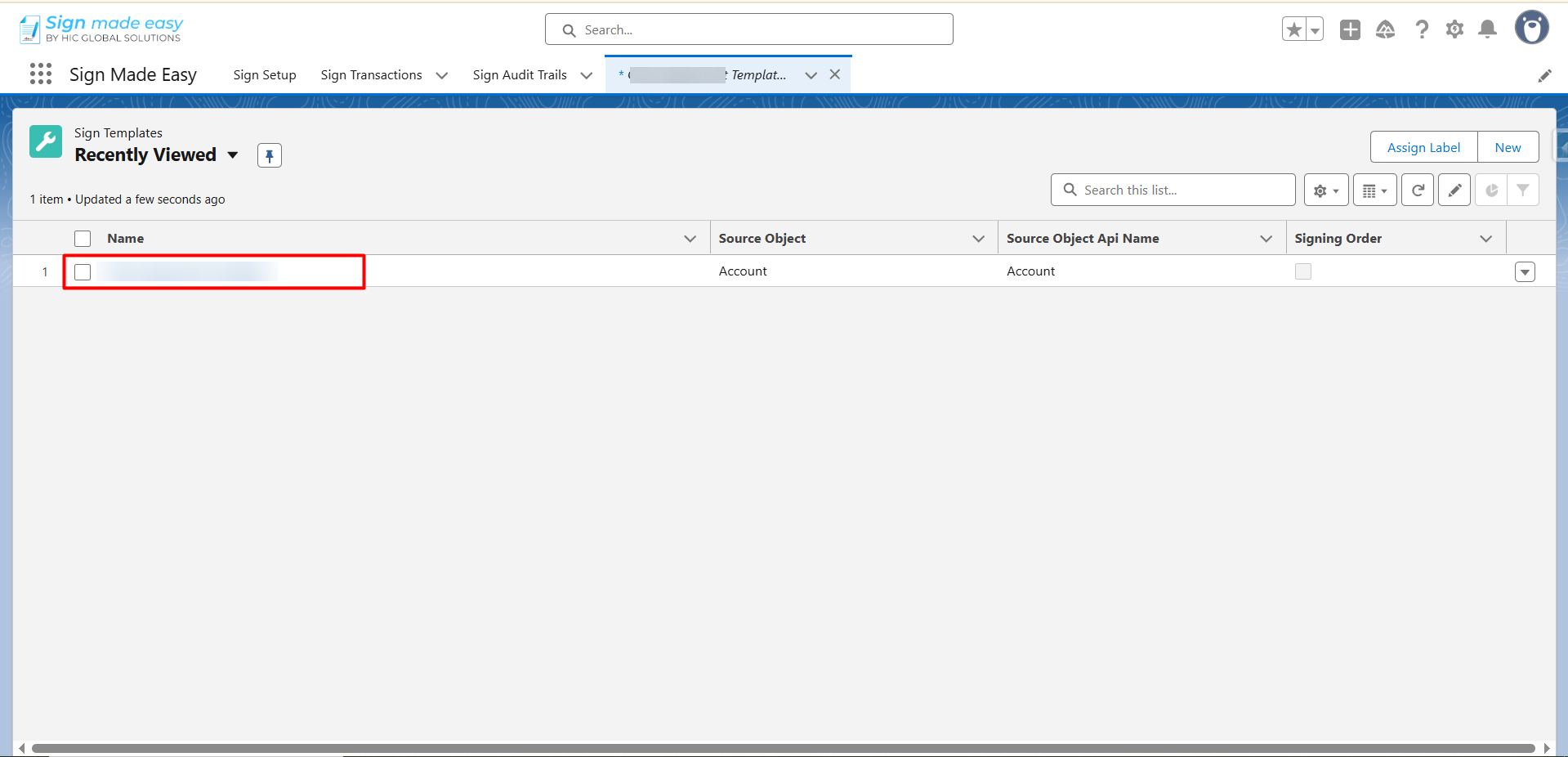
Task: Open the Help question mark icon
Action: (x=1422, y=29)
